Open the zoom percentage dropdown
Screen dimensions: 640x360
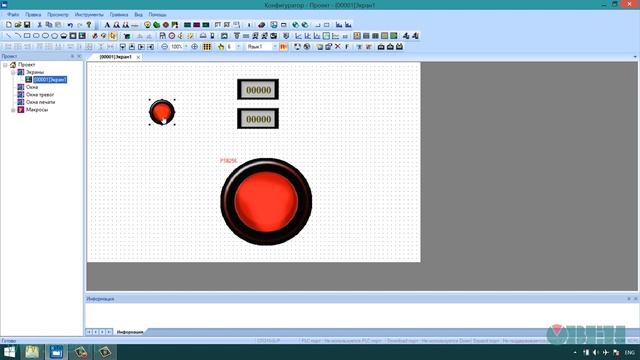click(186, 47)
